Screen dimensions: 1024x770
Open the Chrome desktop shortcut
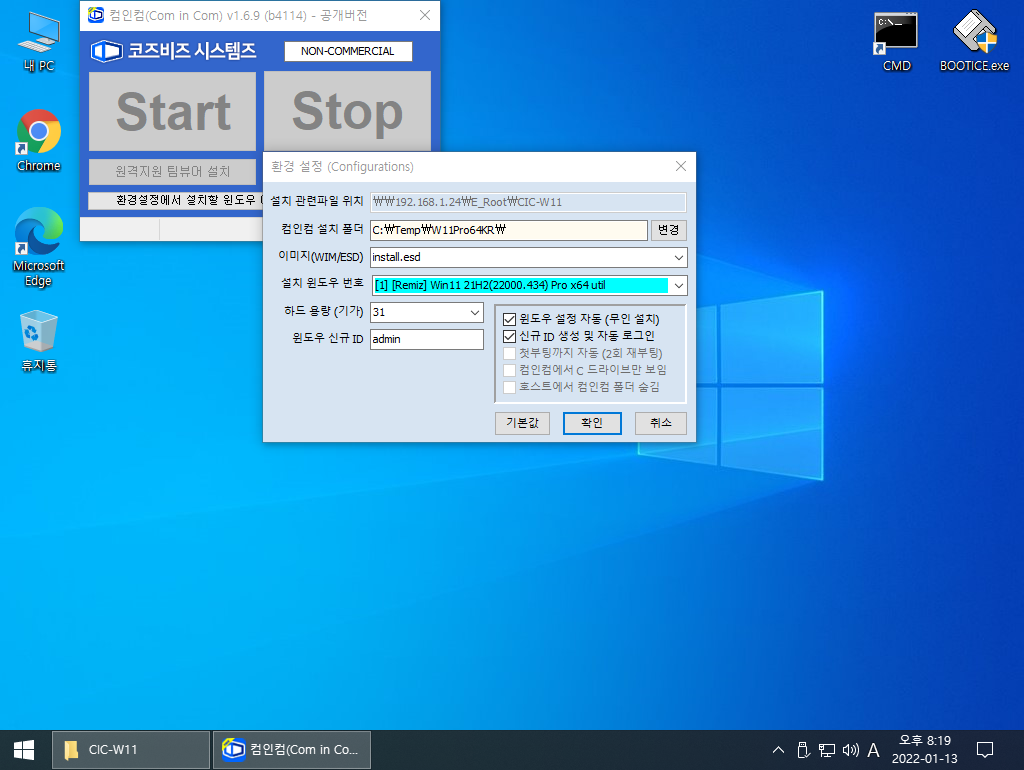click(x=39, y=140)
